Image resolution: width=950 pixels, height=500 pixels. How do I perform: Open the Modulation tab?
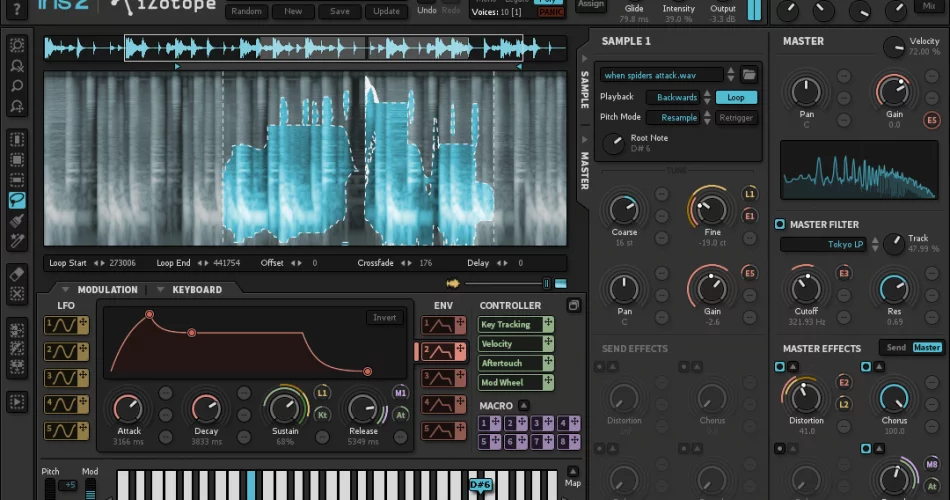point(107,290)
